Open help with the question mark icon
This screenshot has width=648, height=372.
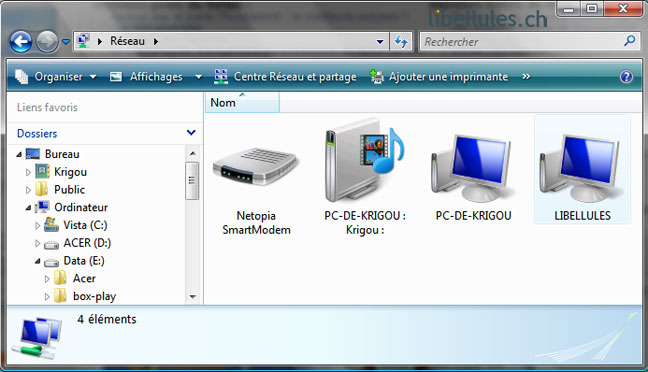pos(626,76)
